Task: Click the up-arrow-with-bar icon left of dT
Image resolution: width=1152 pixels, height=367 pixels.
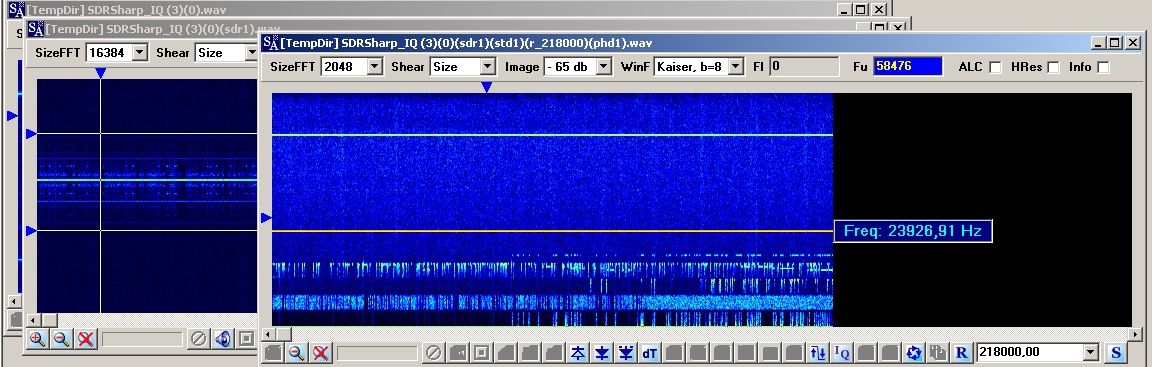Action: (578, 352)
